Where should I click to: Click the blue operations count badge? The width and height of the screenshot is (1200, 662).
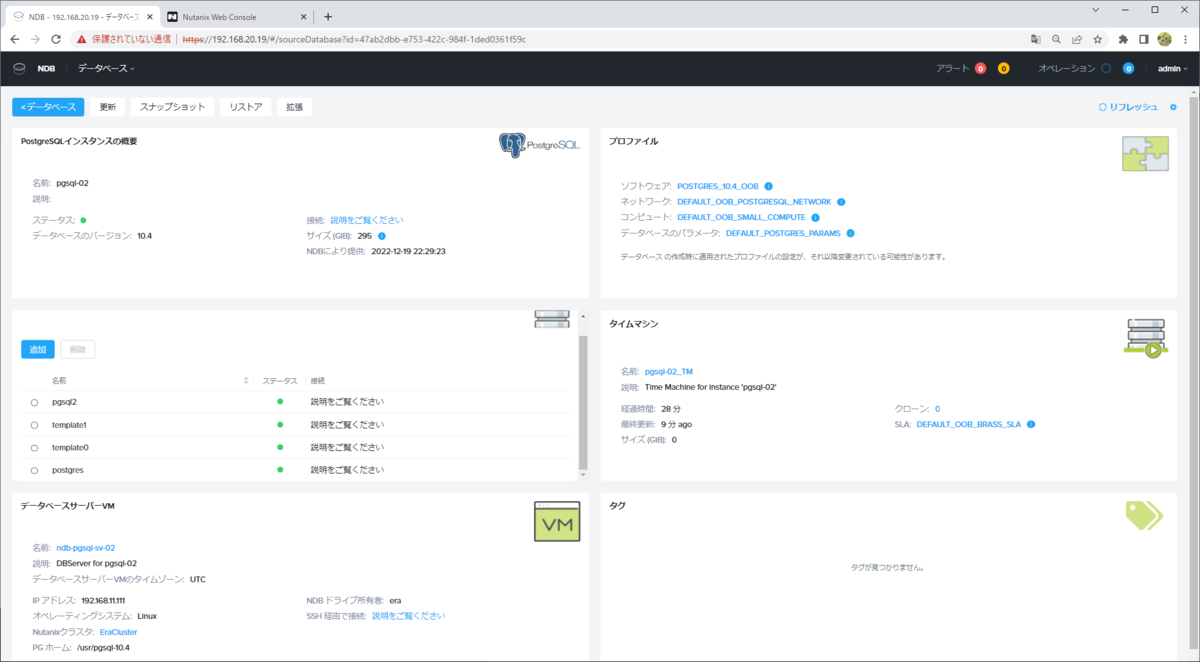point(1128,68)
